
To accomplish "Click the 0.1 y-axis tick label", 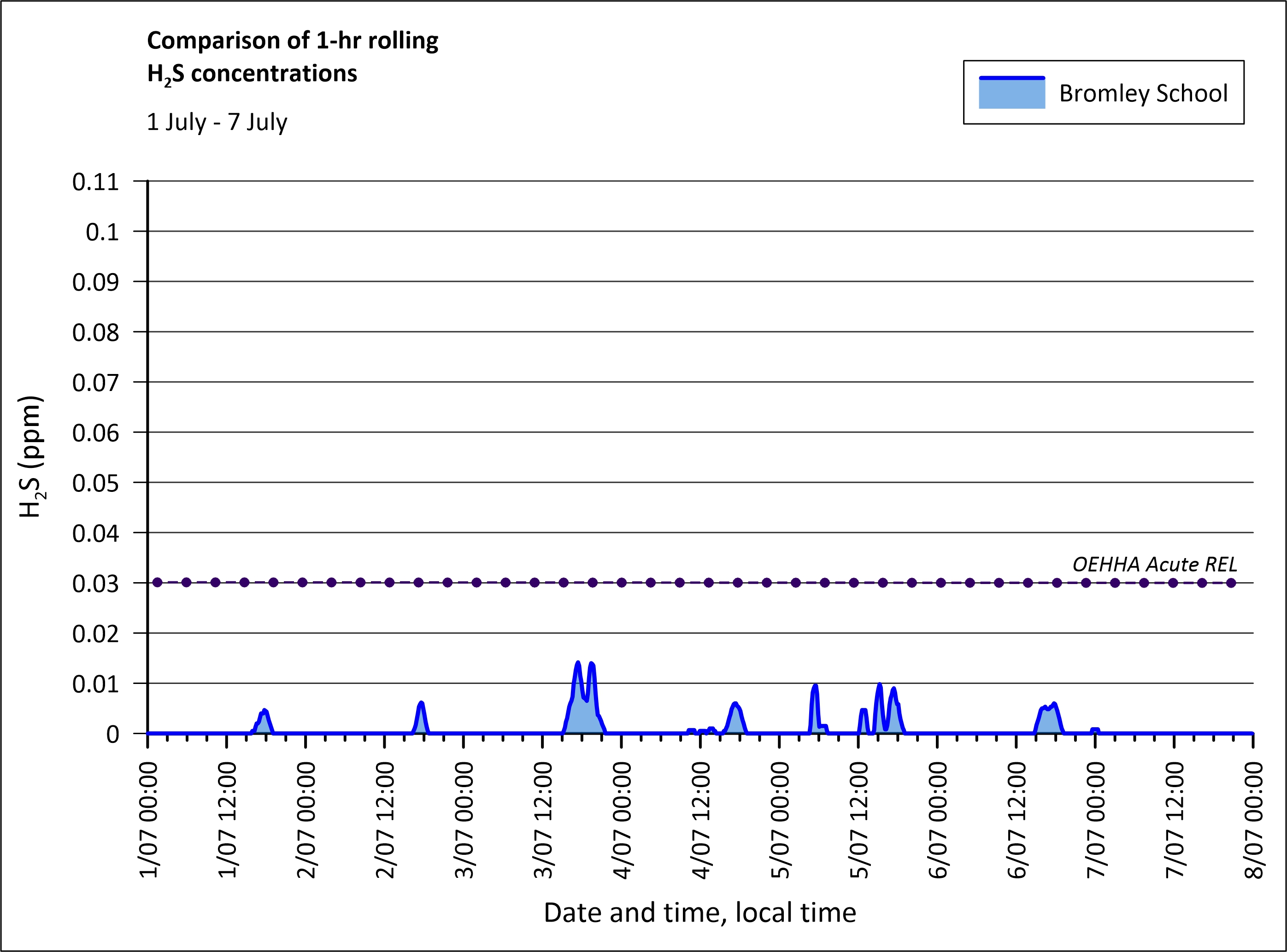I will tap(102, 232).
